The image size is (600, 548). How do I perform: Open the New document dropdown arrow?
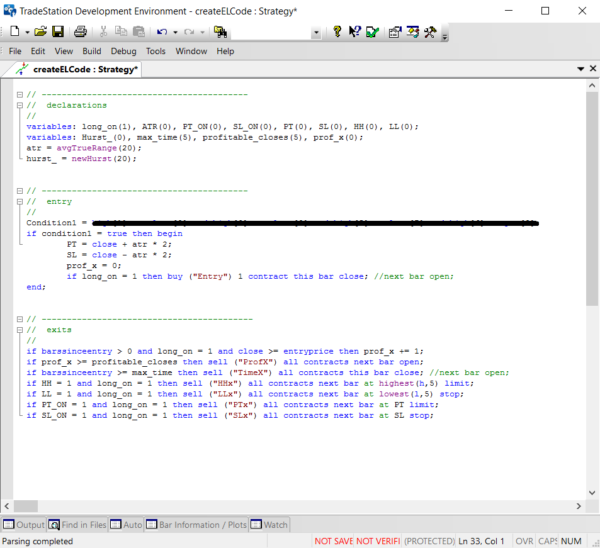pos(27,32)
